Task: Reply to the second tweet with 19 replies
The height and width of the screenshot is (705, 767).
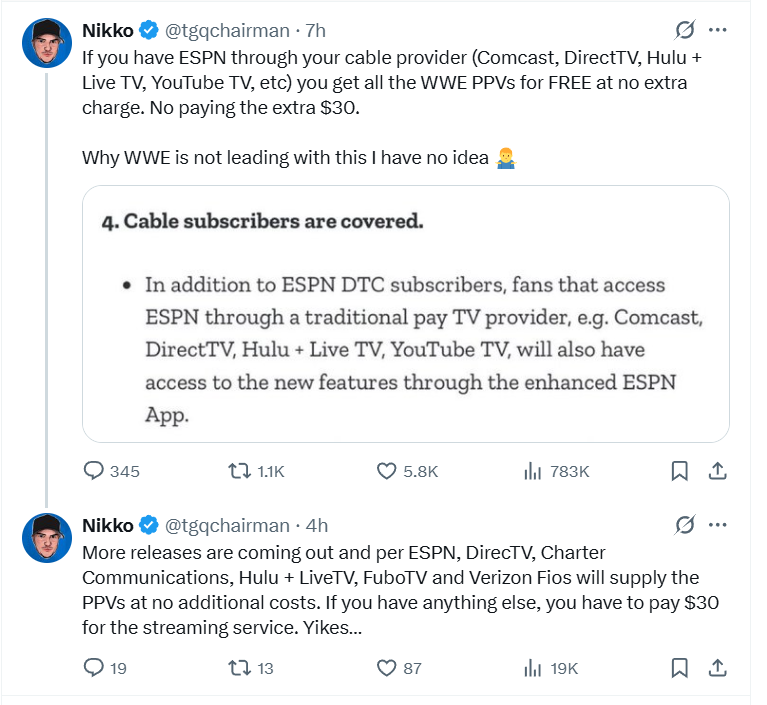Action: click(94, 667)
